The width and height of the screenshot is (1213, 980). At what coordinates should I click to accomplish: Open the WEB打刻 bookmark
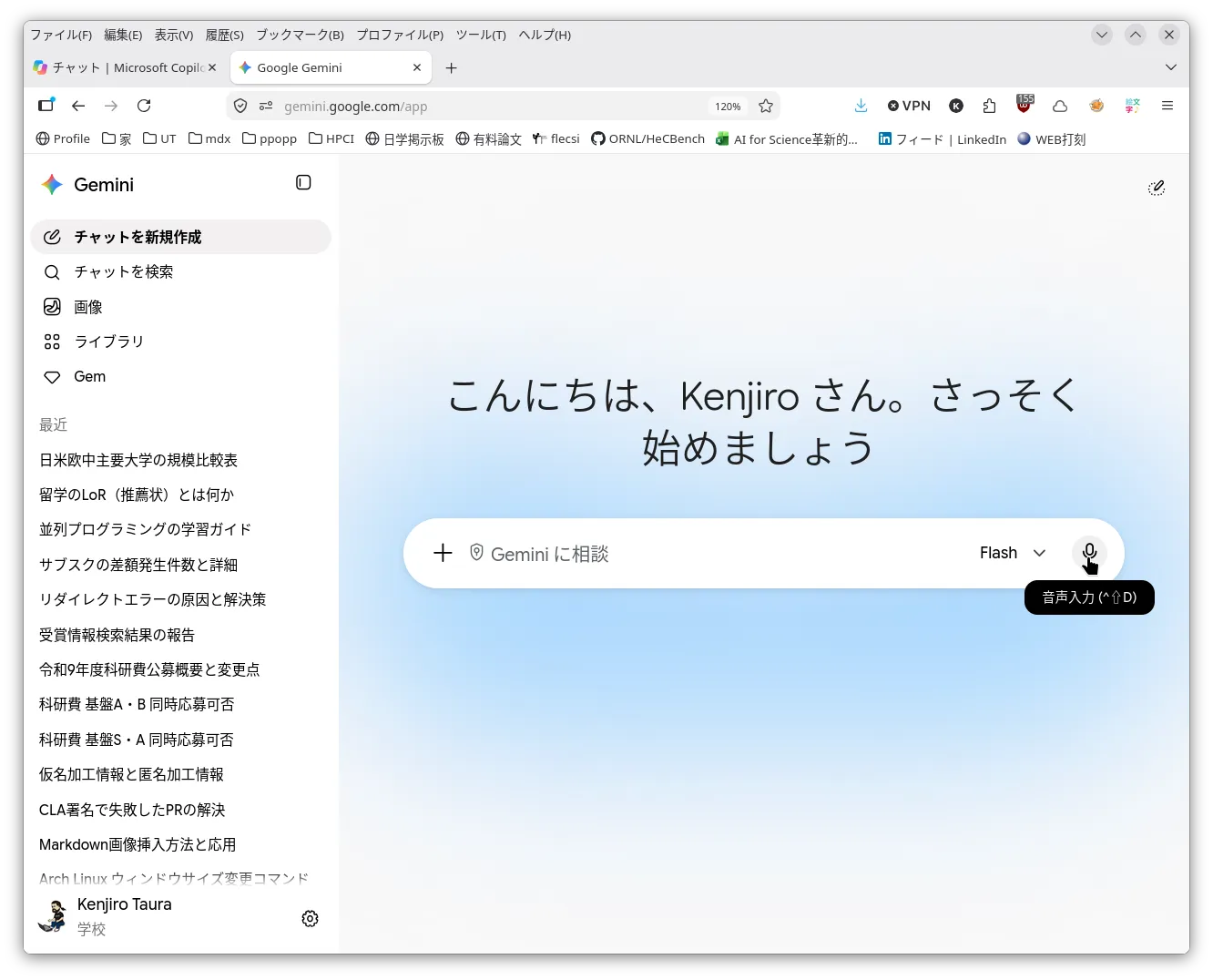1052,139
